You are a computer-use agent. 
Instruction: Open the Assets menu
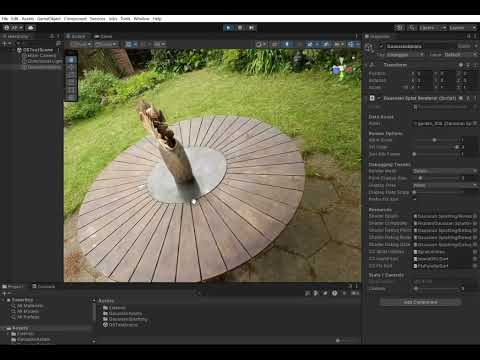[28, 19]
